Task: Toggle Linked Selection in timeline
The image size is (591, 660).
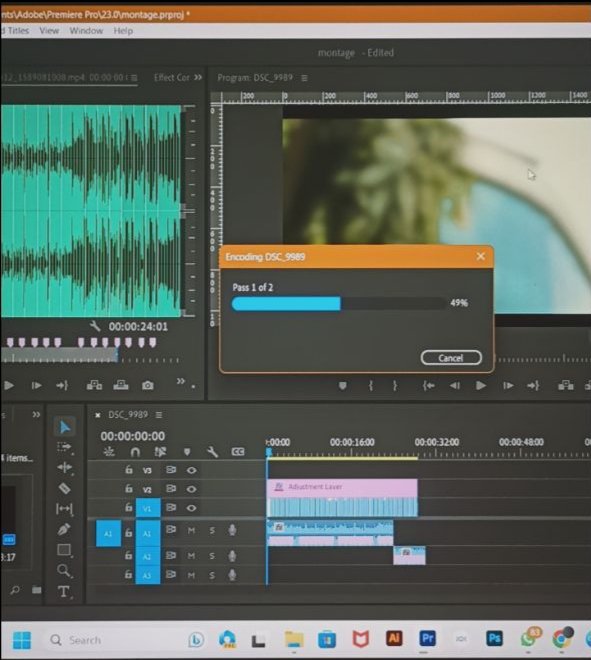Action: tap(160, 452)
